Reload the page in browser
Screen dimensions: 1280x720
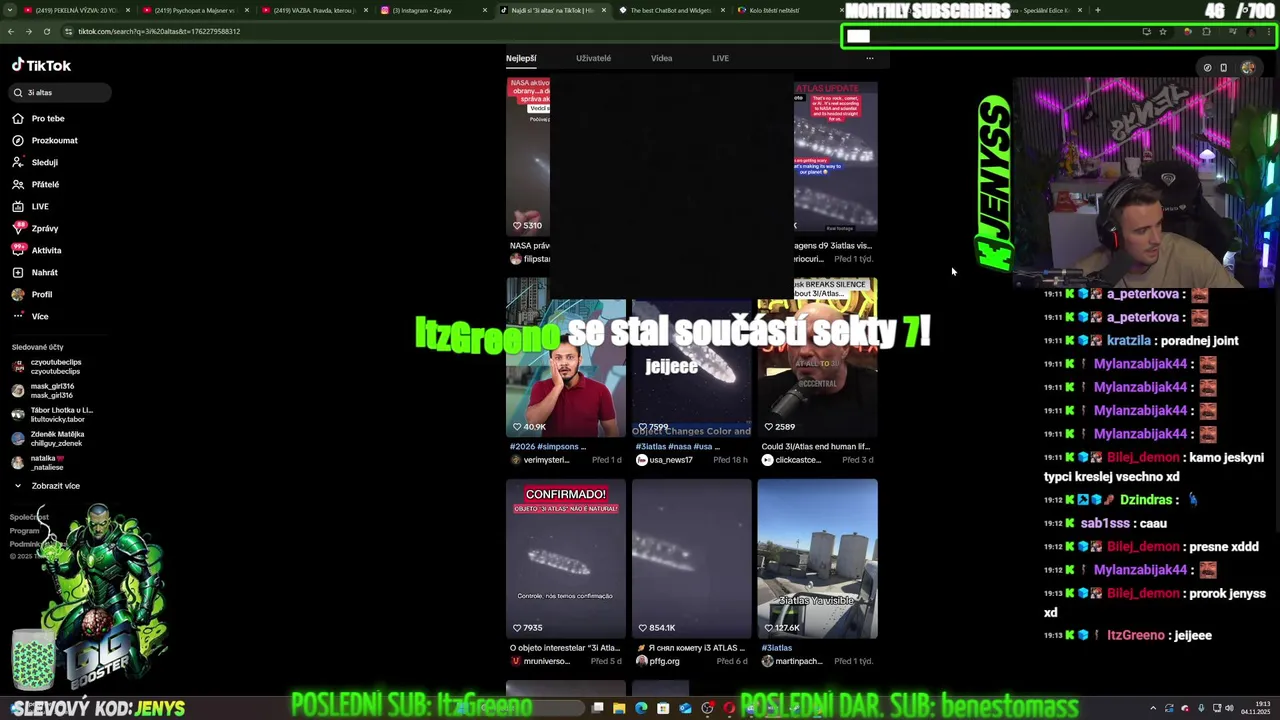pos(46,31)
